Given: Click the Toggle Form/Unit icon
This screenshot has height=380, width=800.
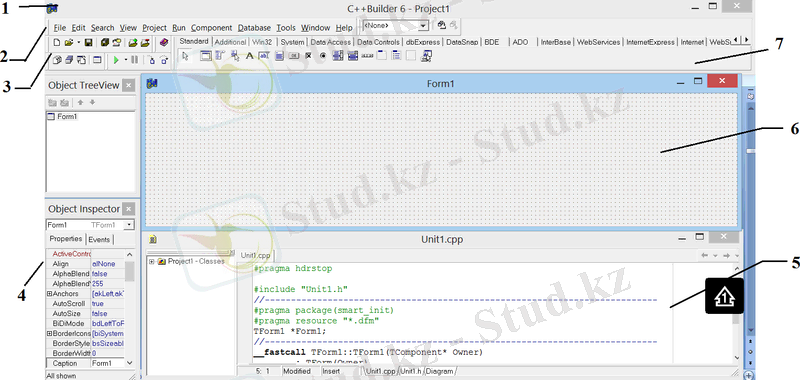Looking at the screenshot, I should (x=81, y=60).
